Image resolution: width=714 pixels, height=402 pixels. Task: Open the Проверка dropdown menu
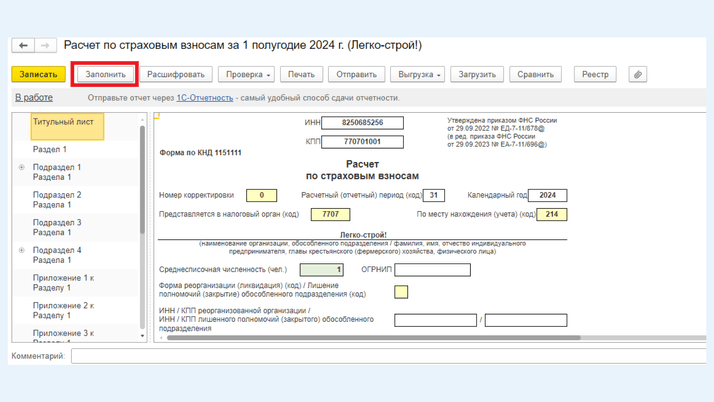click(x=247, y=74)
